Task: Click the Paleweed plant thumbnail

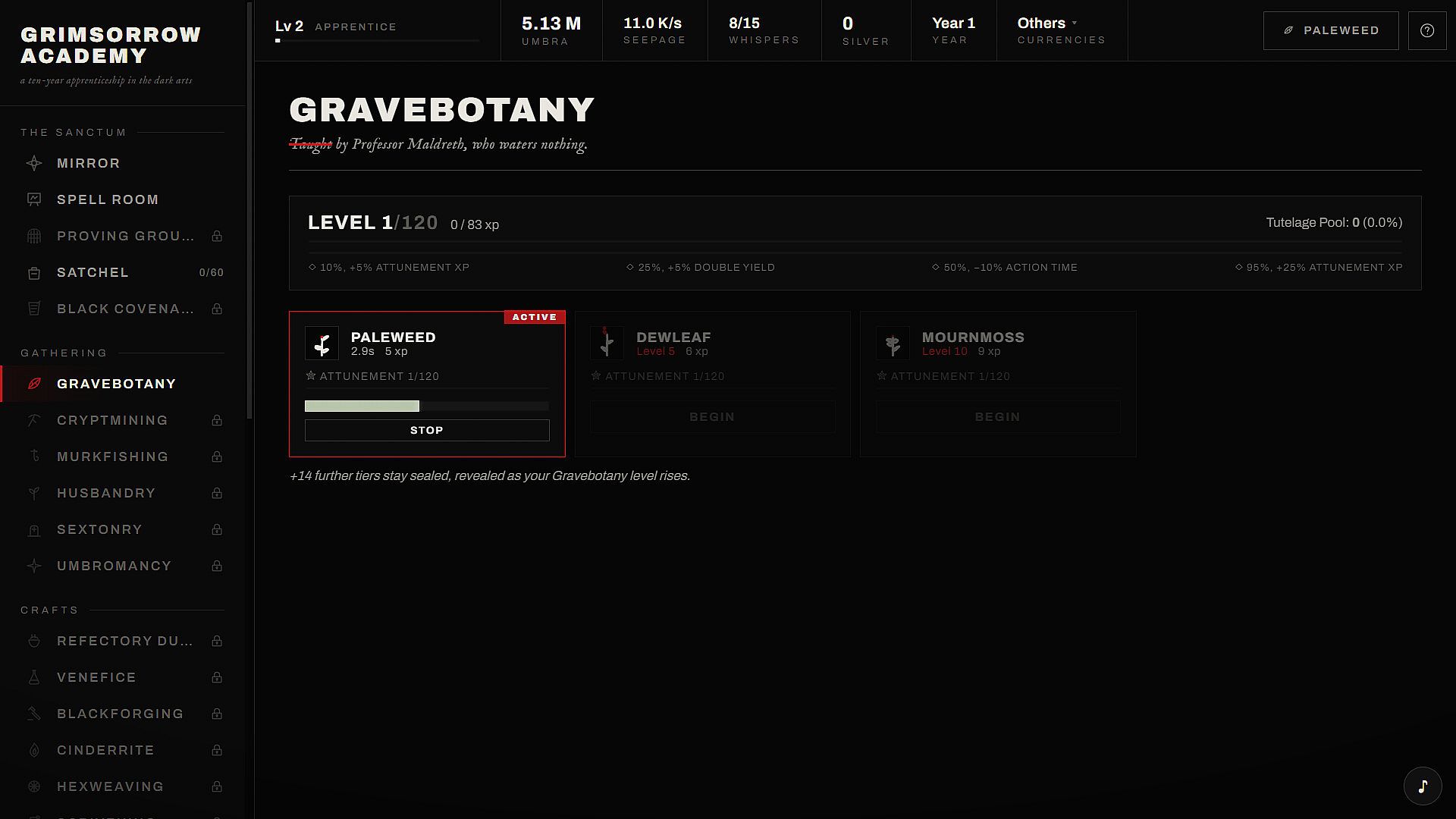Action: [x=322, y=343]
